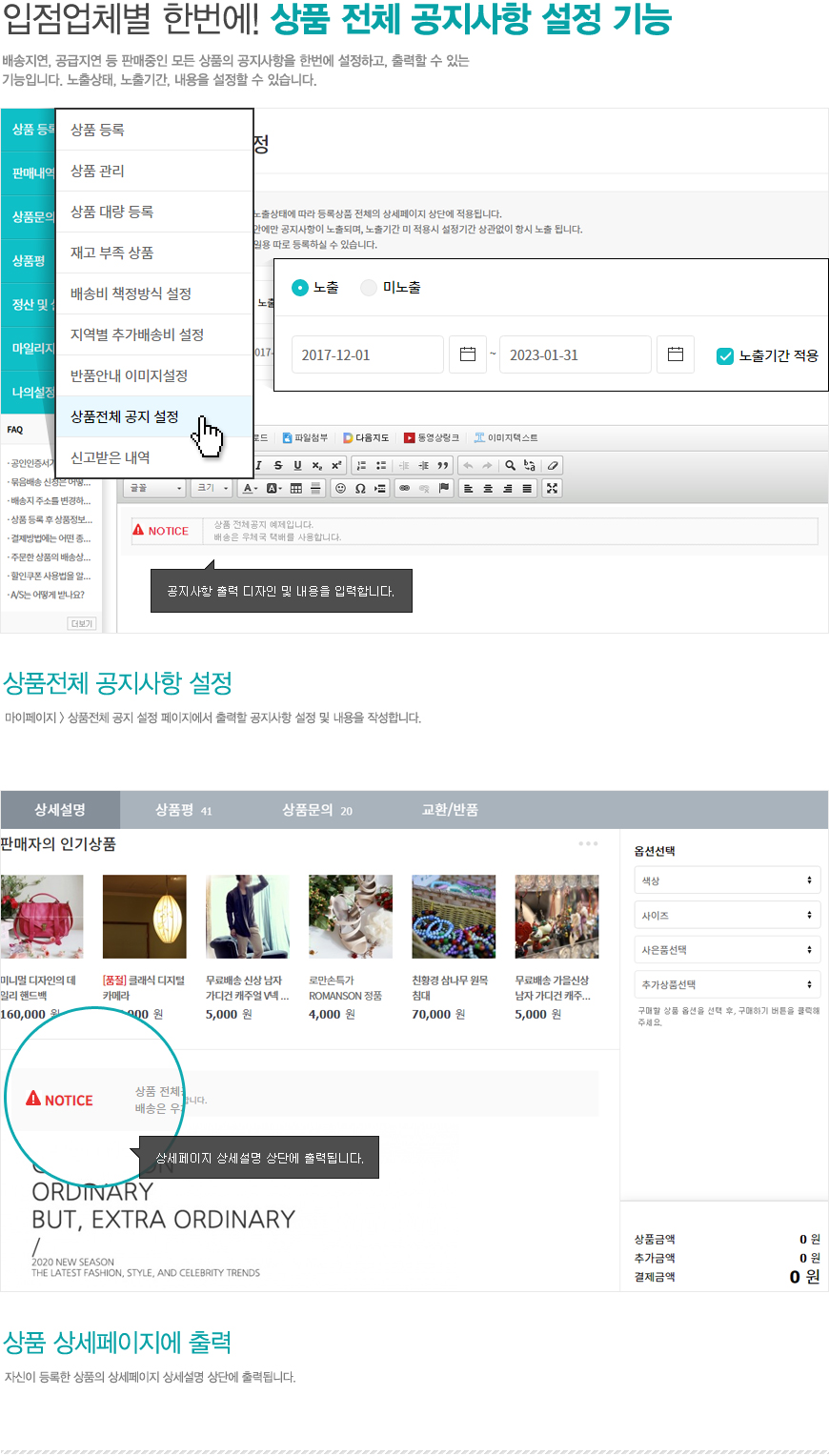Screen dimensions: 829x1456
Task: Click the 다음지도 map button
Action: tap(366, 437)
